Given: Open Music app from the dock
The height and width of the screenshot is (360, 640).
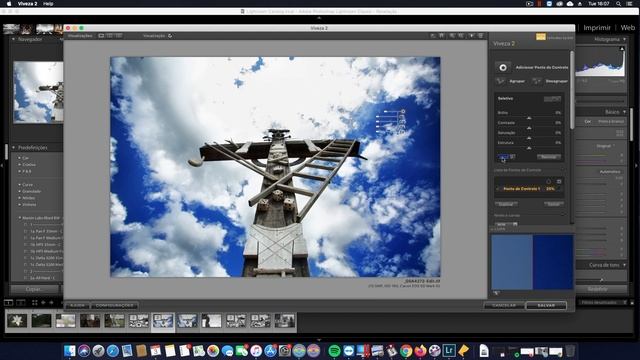Looking at the screenshot, I should pyautogui.click(x=256, y=351).
